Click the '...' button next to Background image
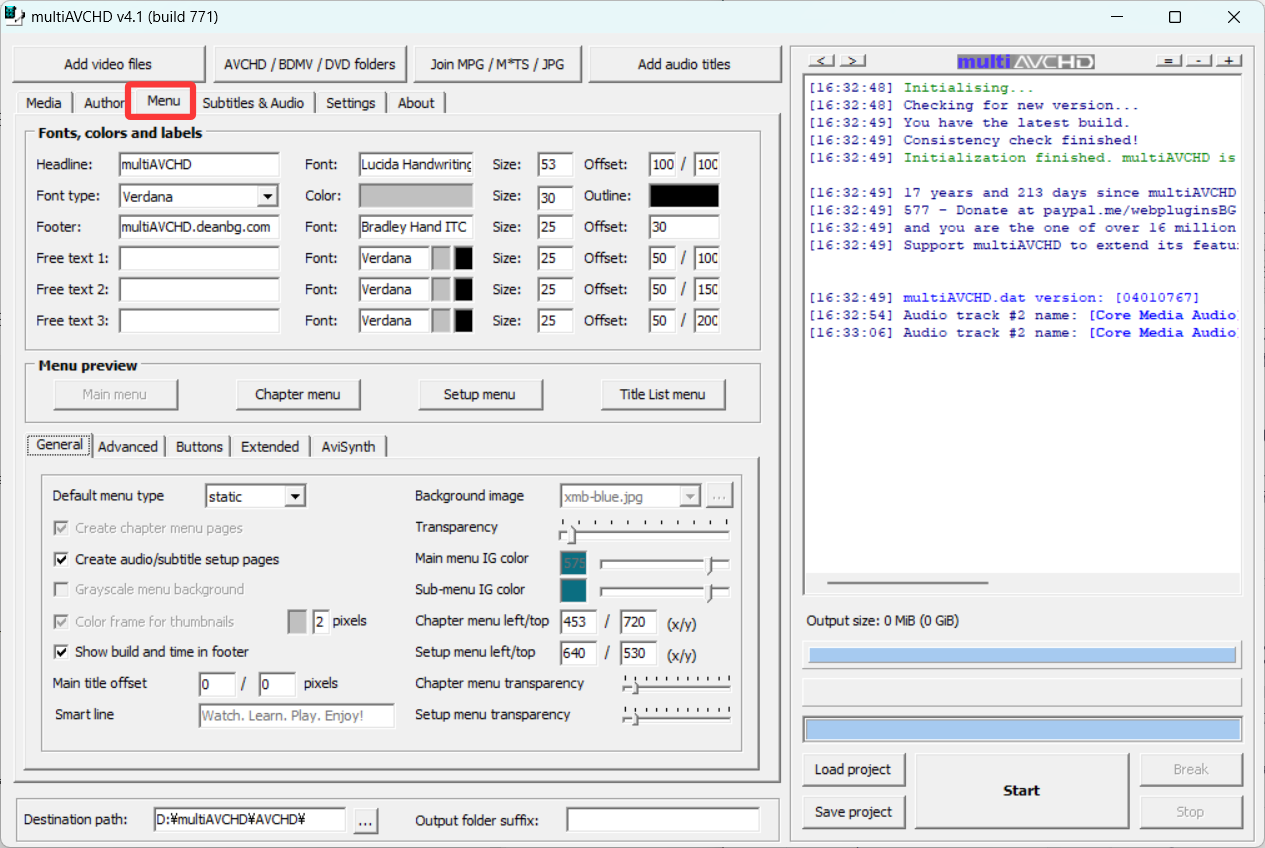 720,496
